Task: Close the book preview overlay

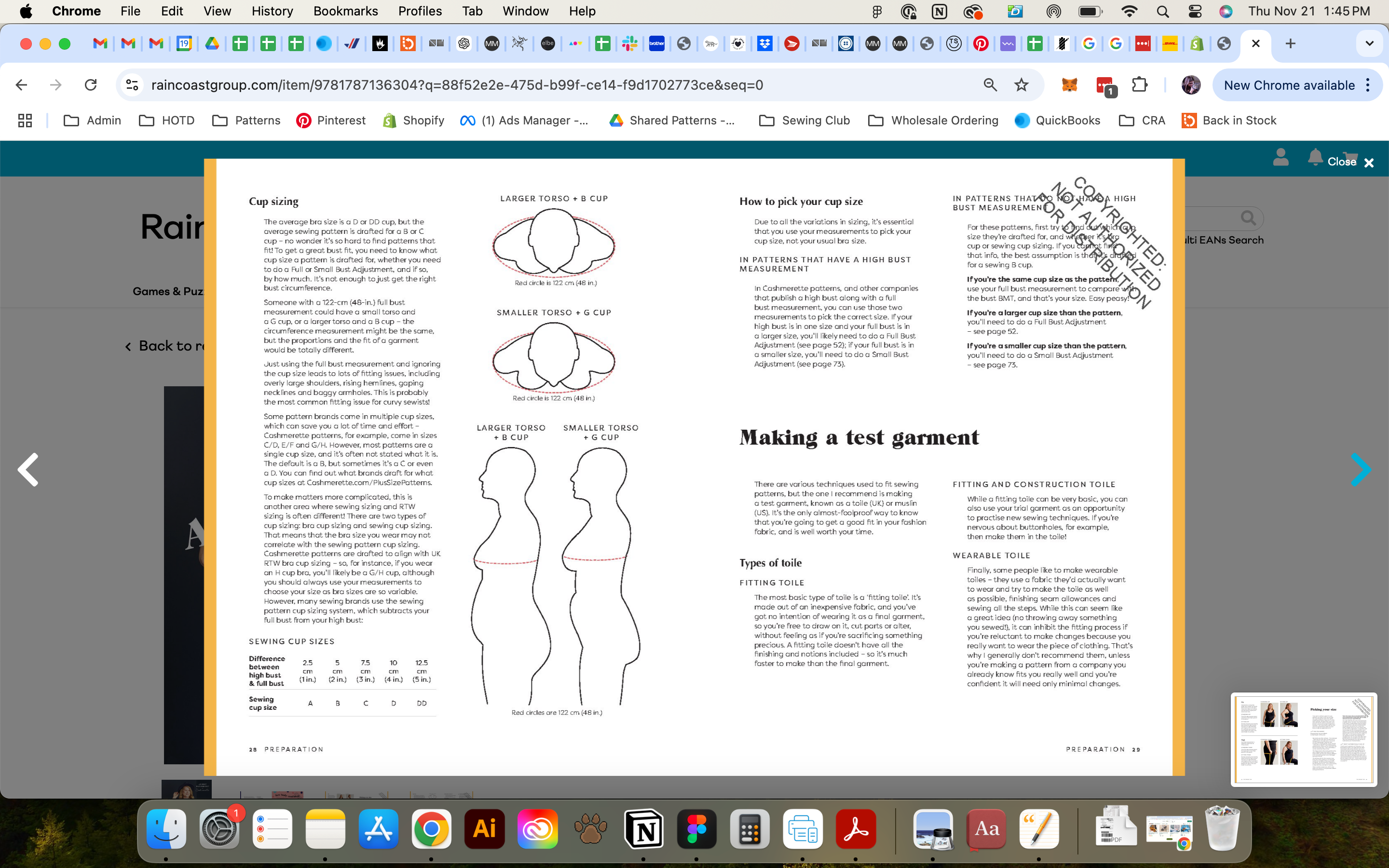Action: point(1368,163)
